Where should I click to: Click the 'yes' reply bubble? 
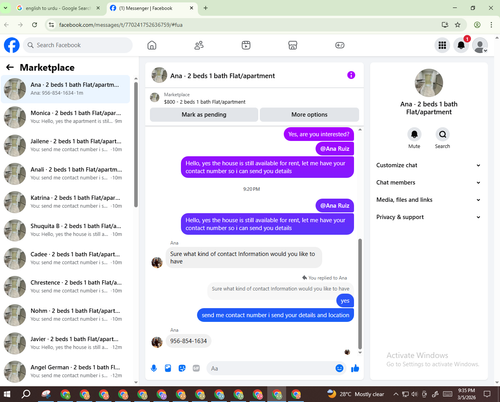(345, 301)
